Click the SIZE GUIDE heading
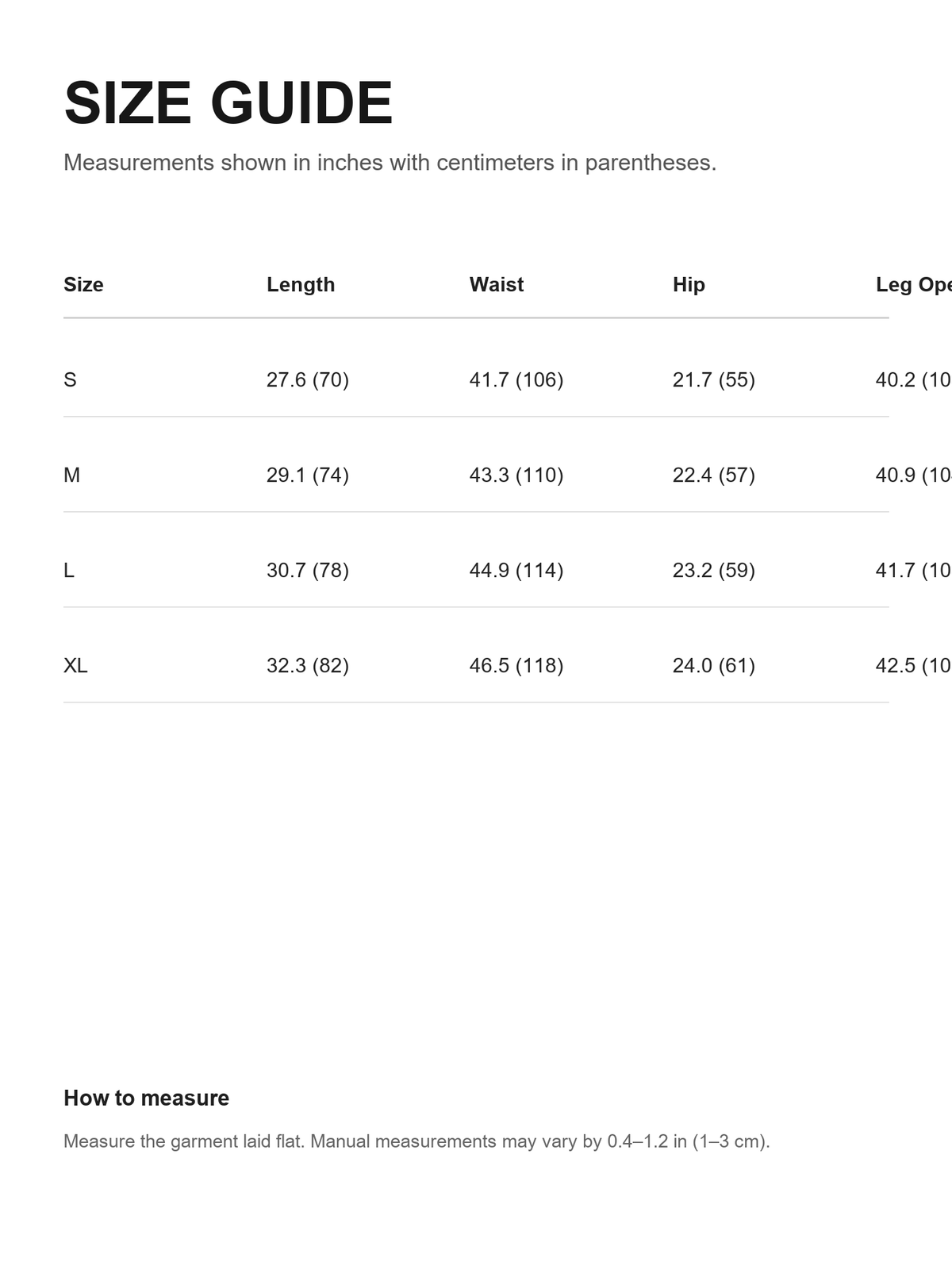 [228, 103]
